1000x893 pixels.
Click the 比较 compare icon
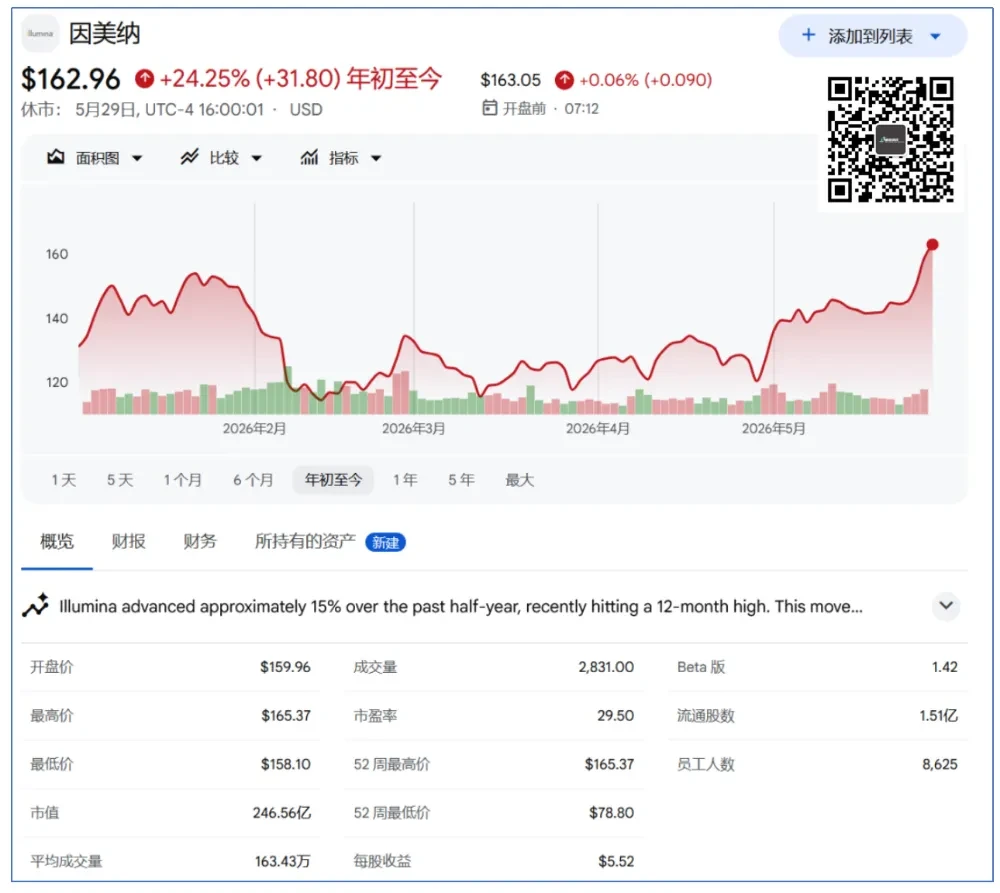point(189,157)
